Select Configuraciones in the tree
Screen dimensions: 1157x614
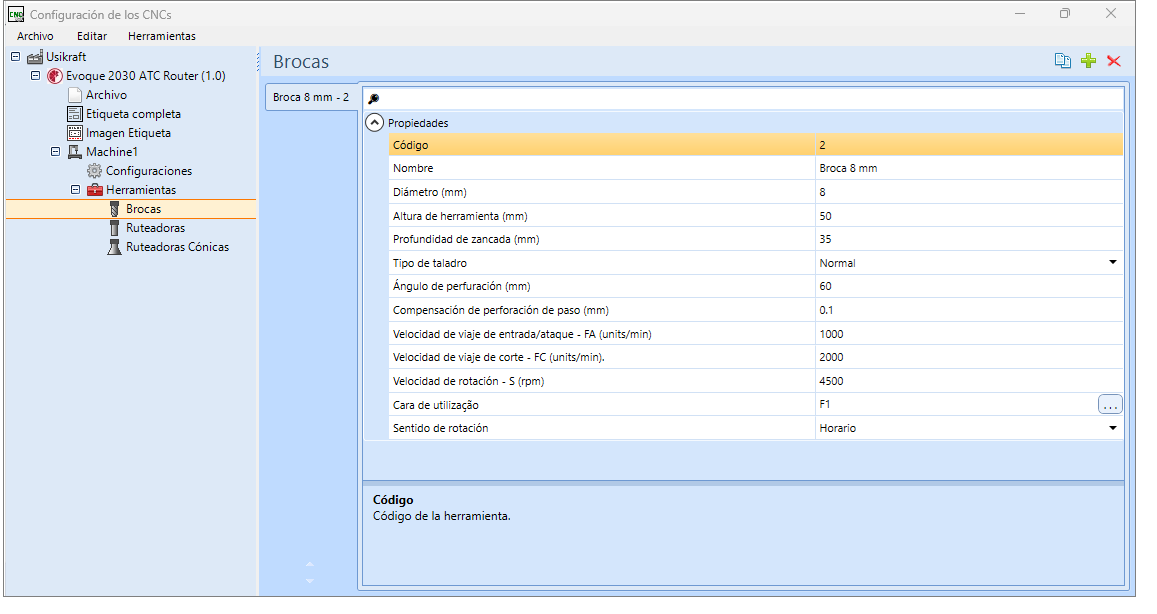(x=149, y=171)
